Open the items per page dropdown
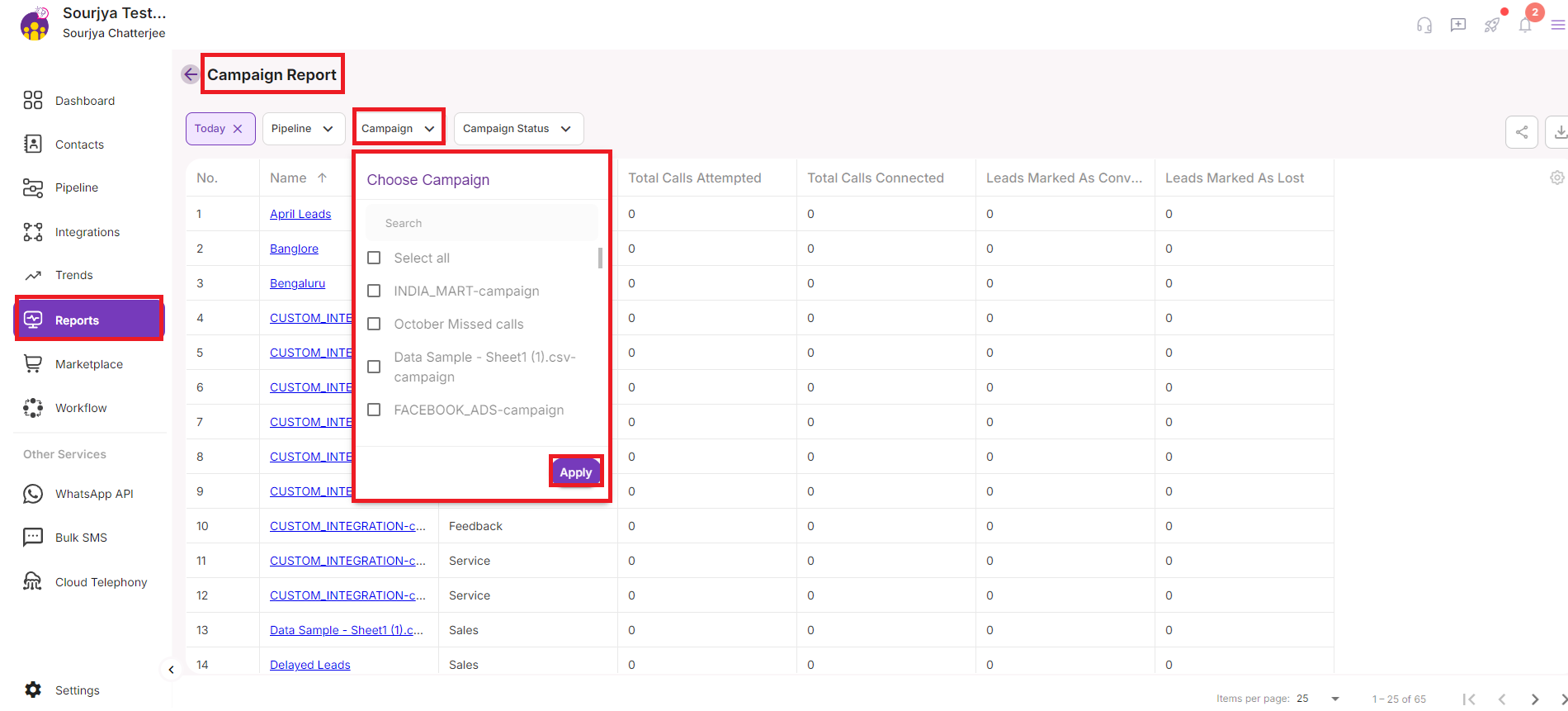Image resolution: width=1568 pixels, height=711 pixels. pos(1334,699)
